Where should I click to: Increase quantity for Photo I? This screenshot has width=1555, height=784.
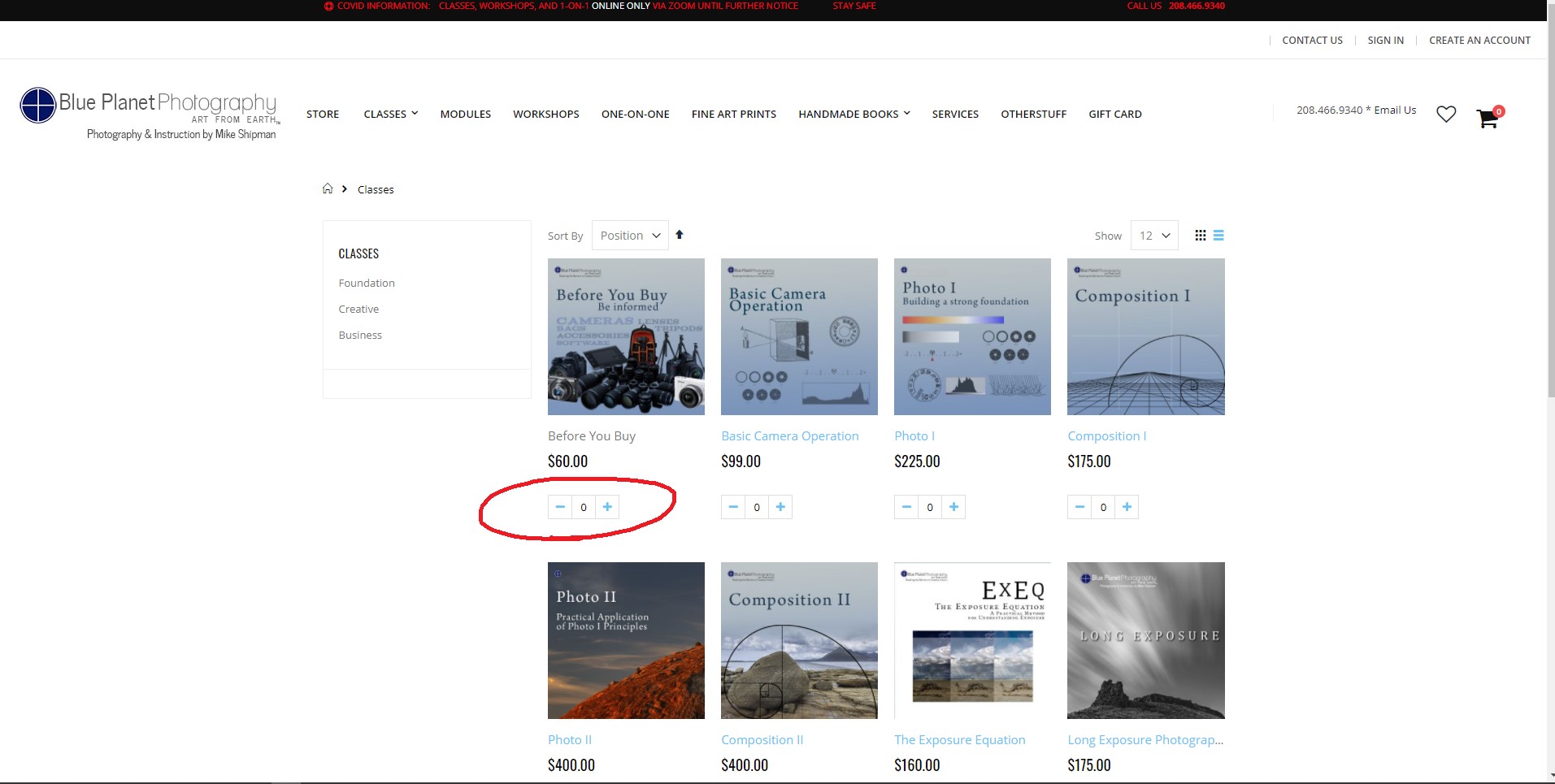pyautogui.click(x=953, y=506)
